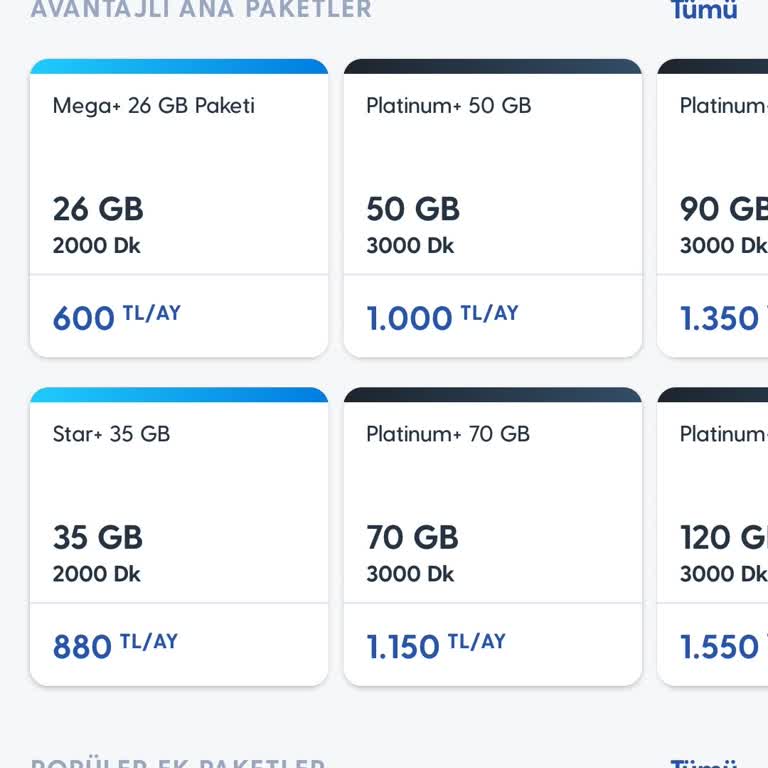Tap the 50 GB data amount
This screenshot has height=768, width=768.
[x=412, y=209]
